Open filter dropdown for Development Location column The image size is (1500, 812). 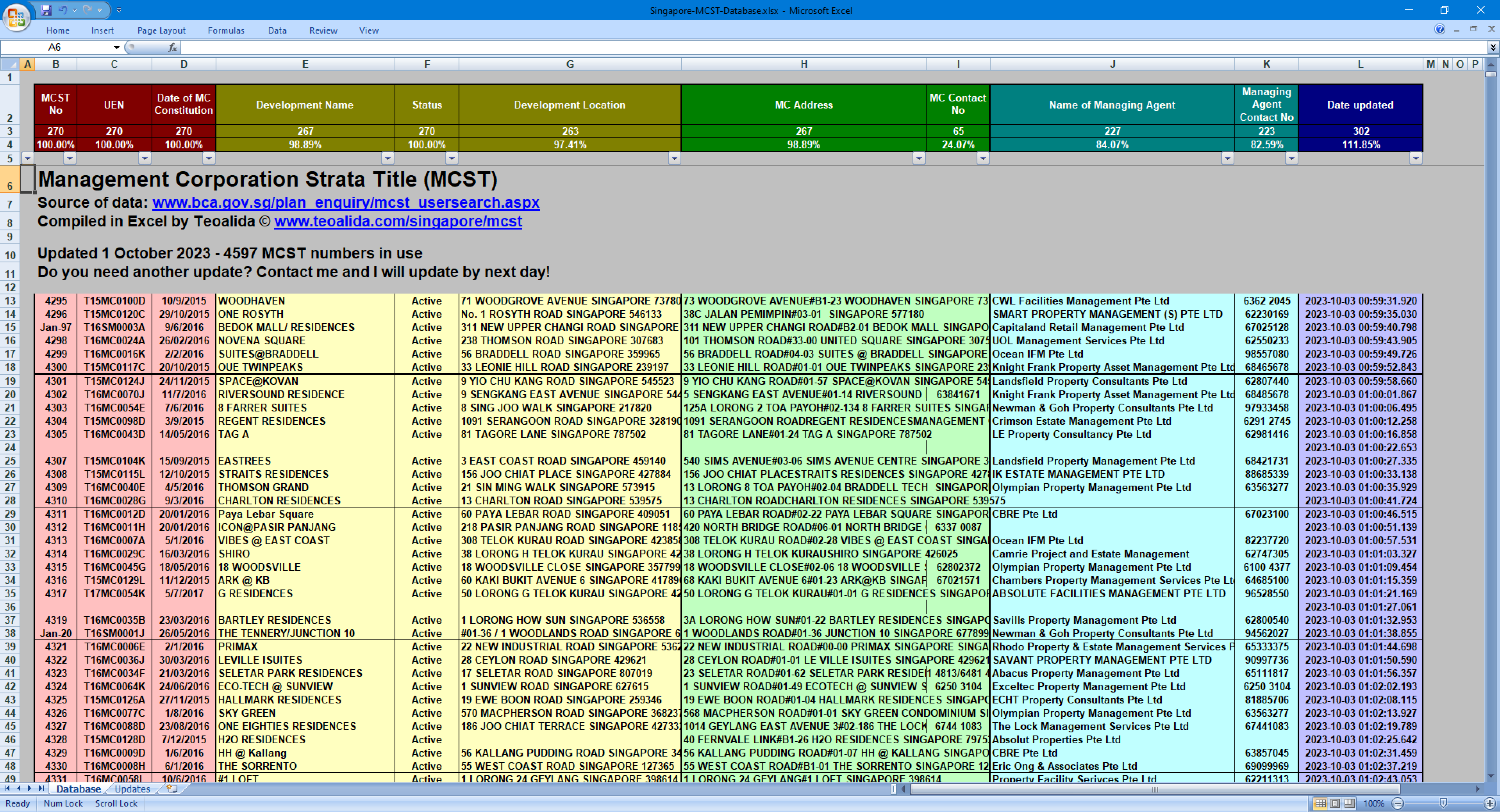click(674, 158)
